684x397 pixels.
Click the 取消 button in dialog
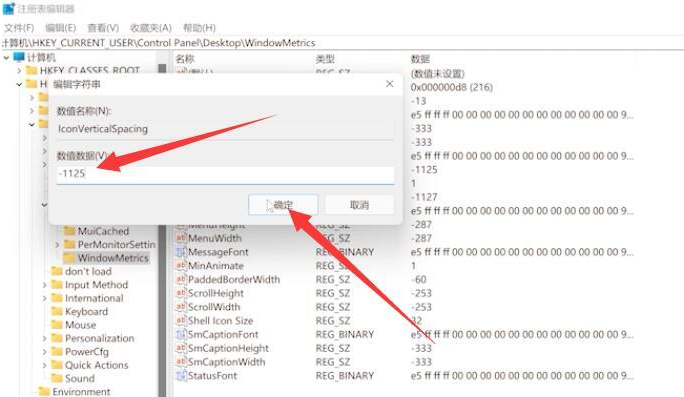359,205
